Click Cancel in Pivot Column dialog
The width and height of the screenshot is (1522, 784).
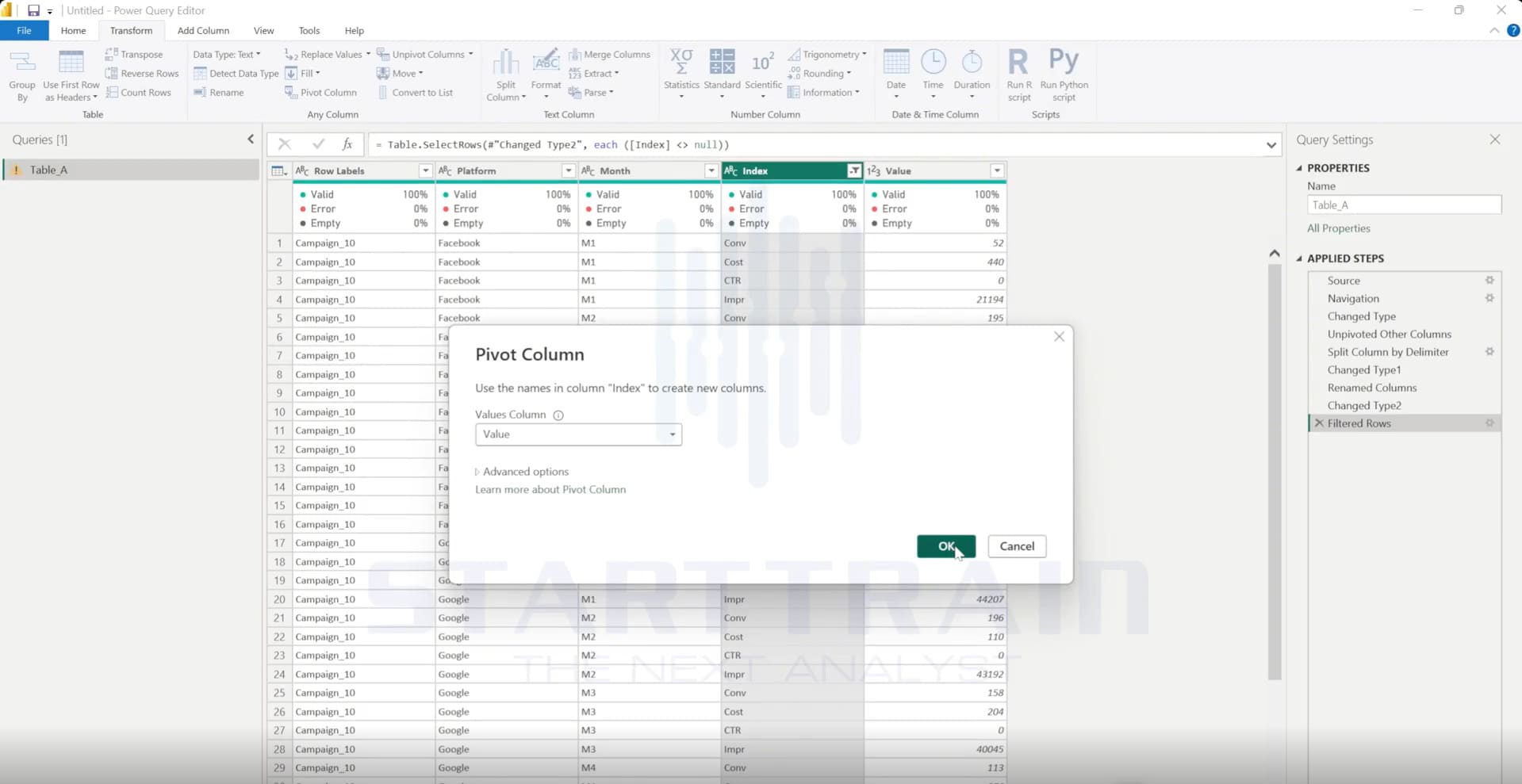click(1017, 546)
